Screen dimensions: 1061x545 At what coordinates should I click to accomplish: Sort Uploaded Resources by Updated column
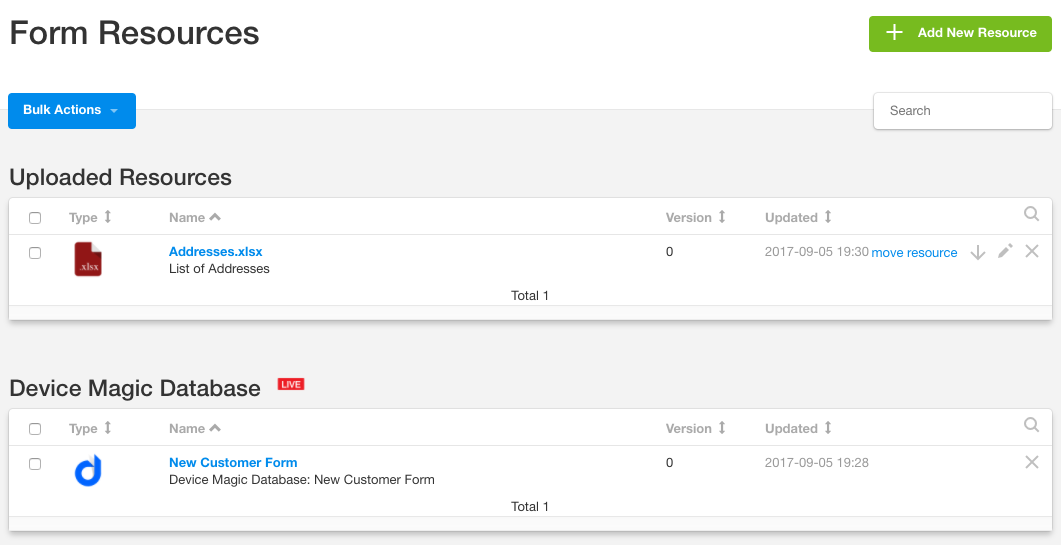(798, 217)
